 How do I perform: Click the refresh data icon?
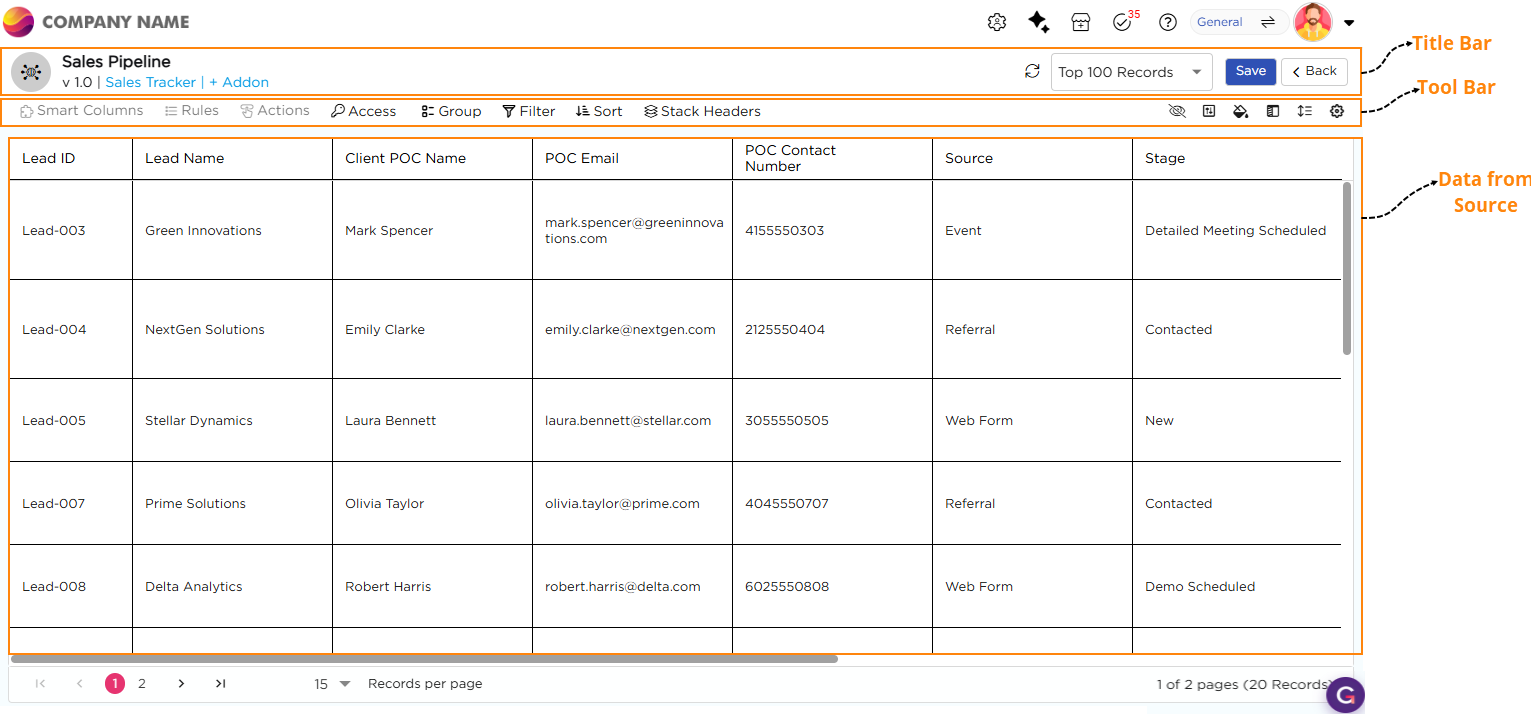click(1032, 71)
